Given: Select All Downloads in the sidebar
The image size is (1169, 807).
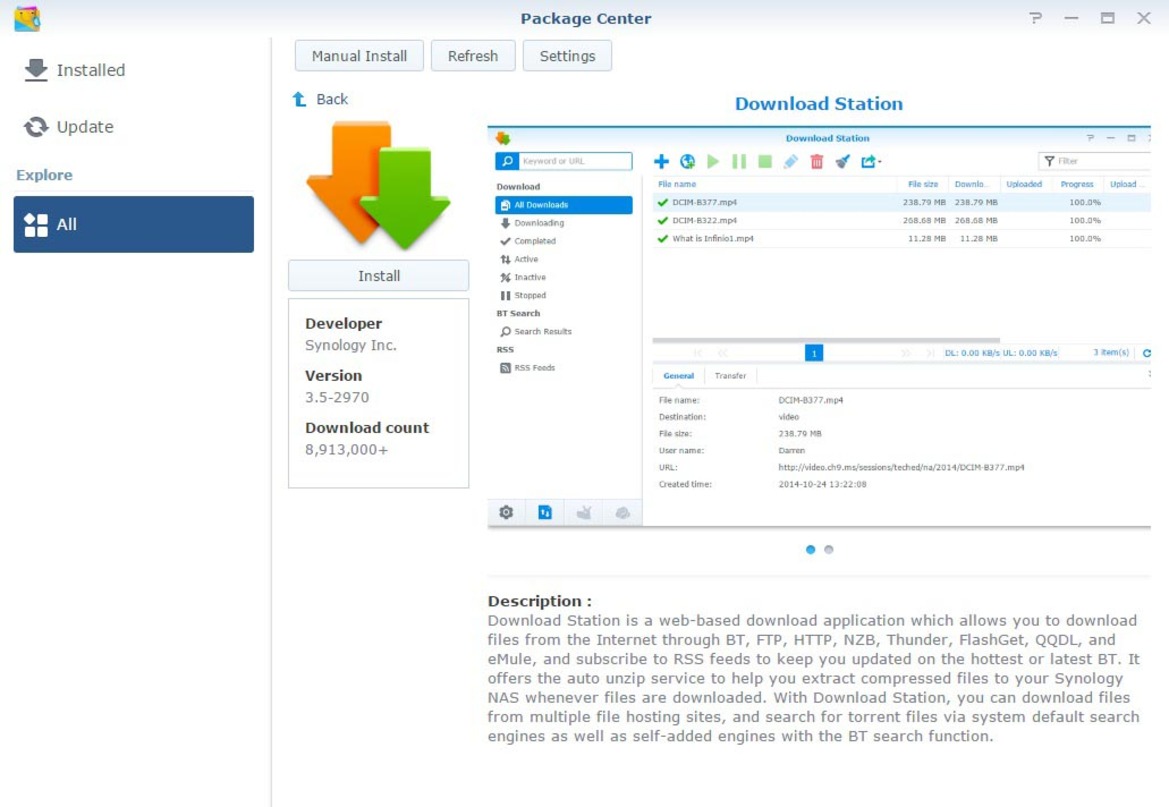Looking at the screenshot, I should coord(564,205).
